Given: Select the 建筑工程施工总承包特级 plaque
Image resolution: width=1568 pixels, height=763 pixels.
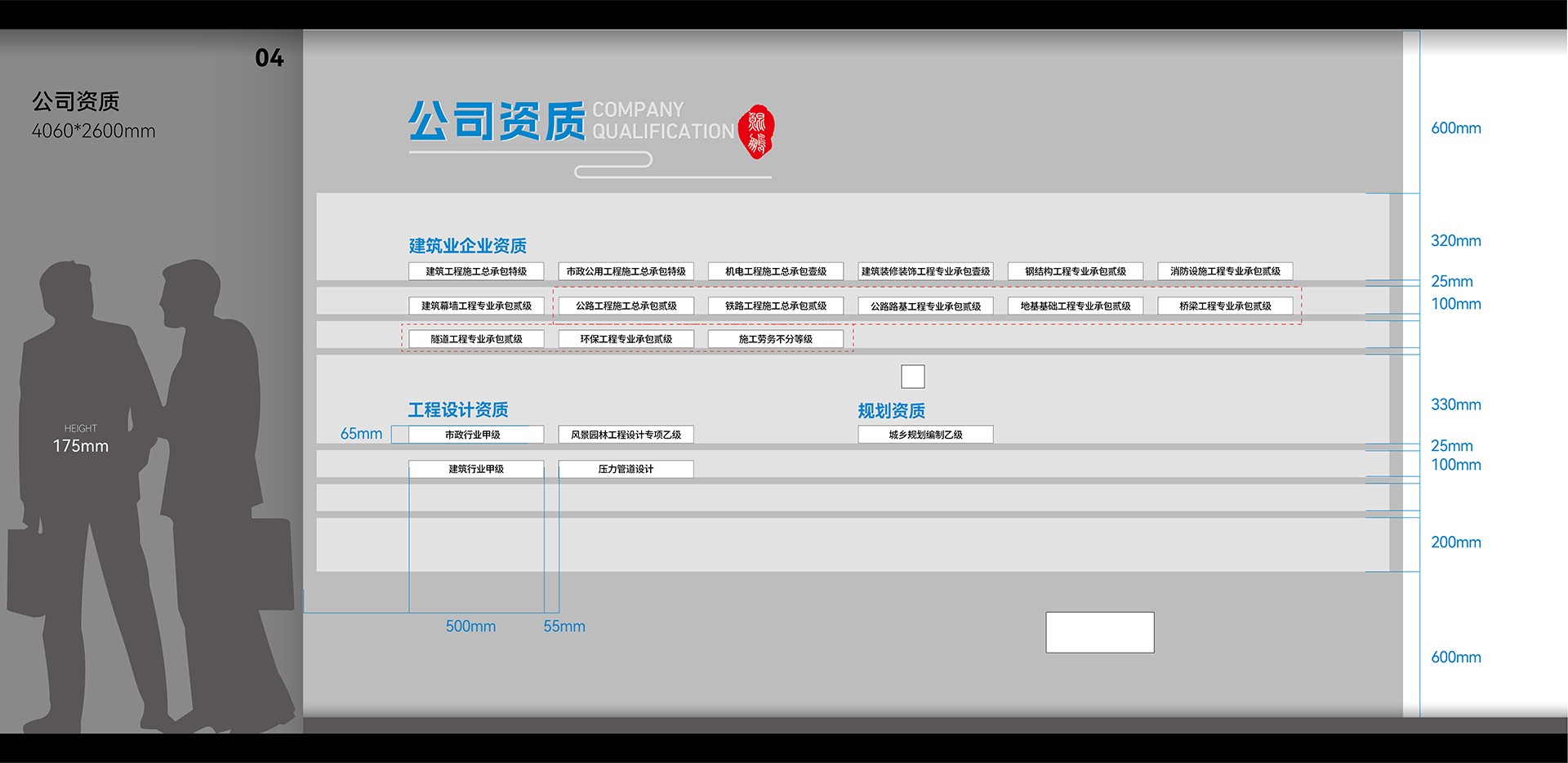Looking at the screenshot, I should coord(476,271).
